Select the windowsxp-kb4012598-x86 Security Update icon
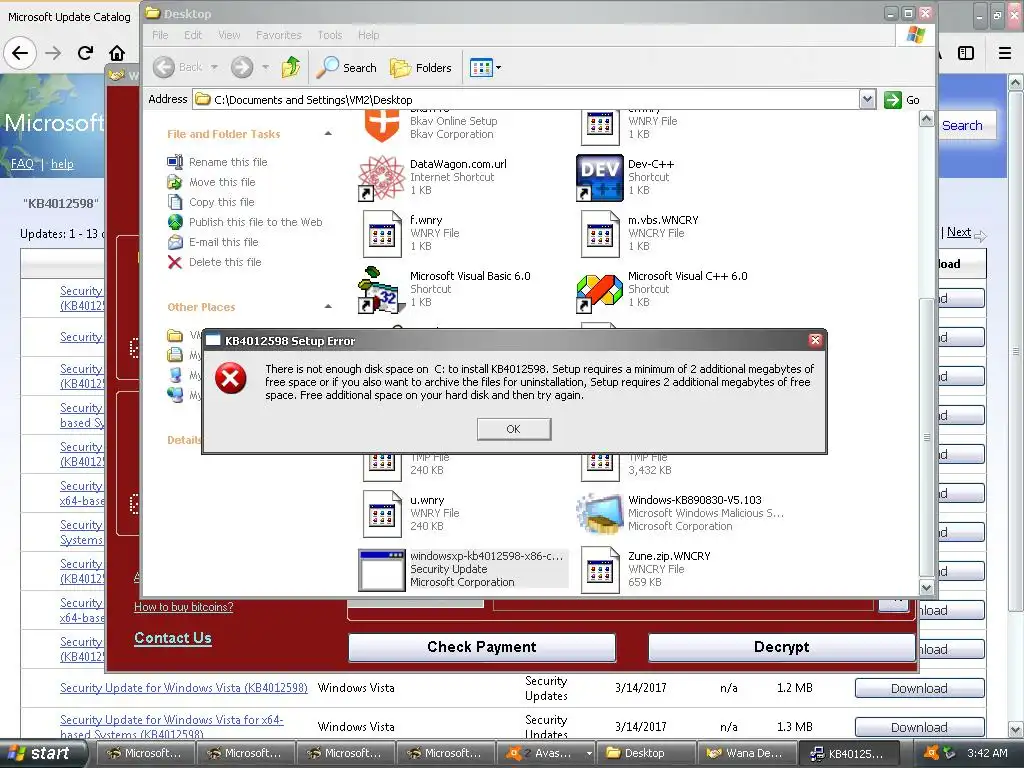The width and height of the screenshot is (1024, 768). pos(381,569)
